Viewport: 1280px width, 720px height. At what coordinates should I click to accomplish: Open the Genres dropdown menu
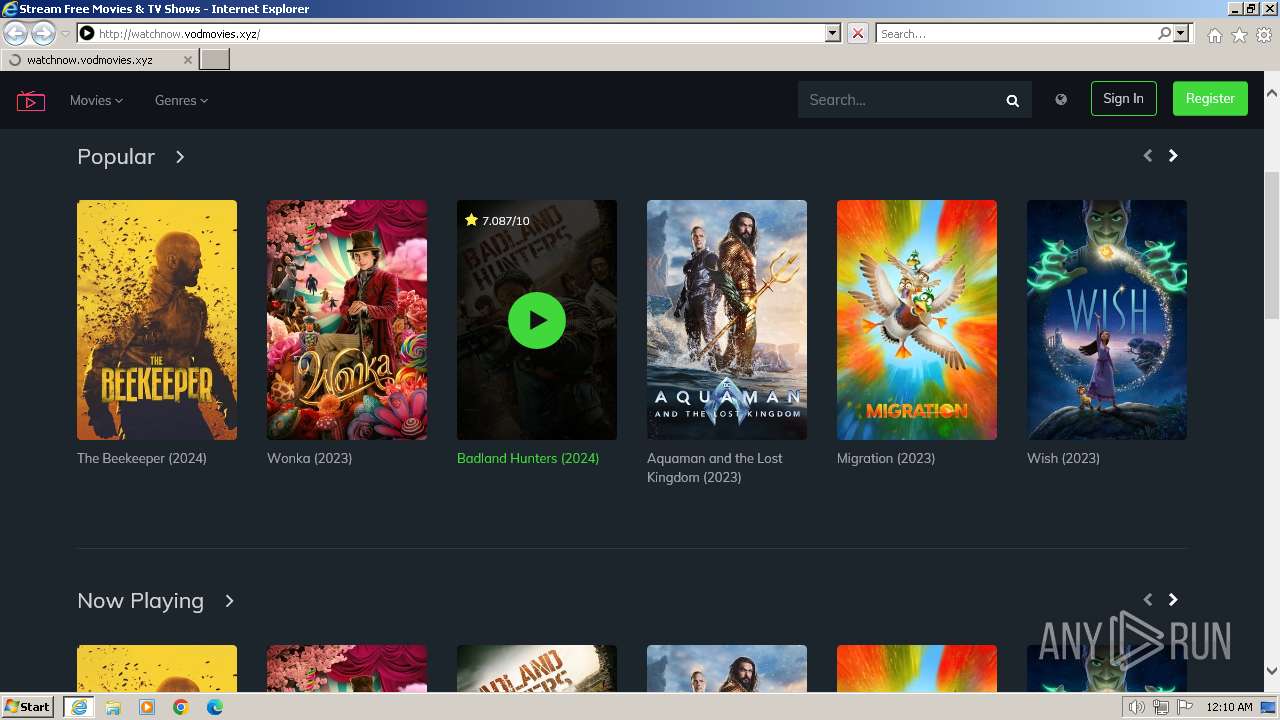click(181, 100)
